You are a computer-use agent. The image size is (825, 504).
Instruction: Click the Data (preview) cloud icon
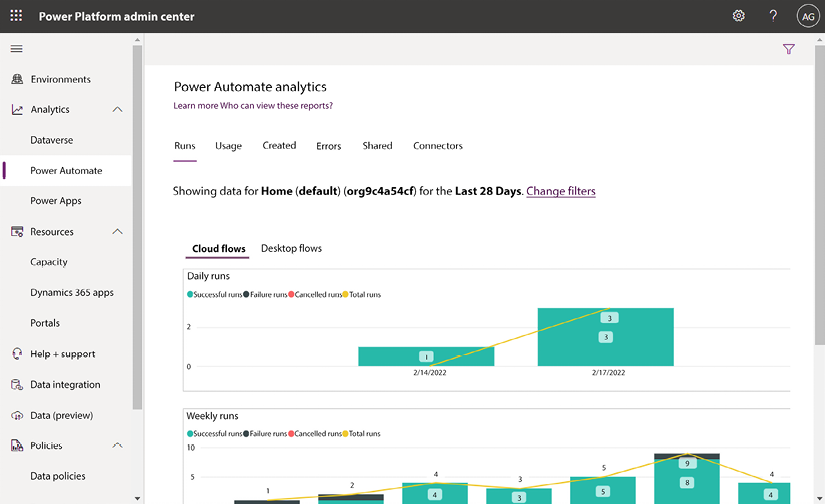[x=17, y=415]
